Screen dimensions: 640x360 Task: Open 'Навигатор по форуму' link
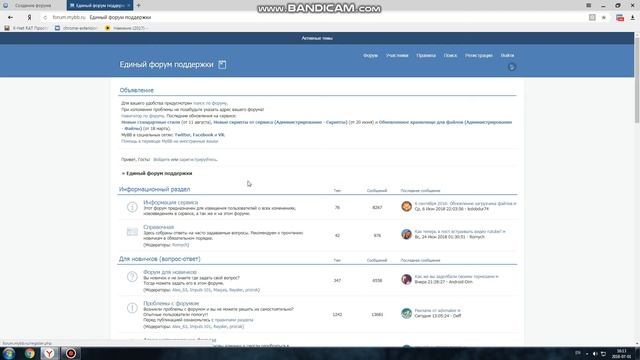[x=143, y=116]
